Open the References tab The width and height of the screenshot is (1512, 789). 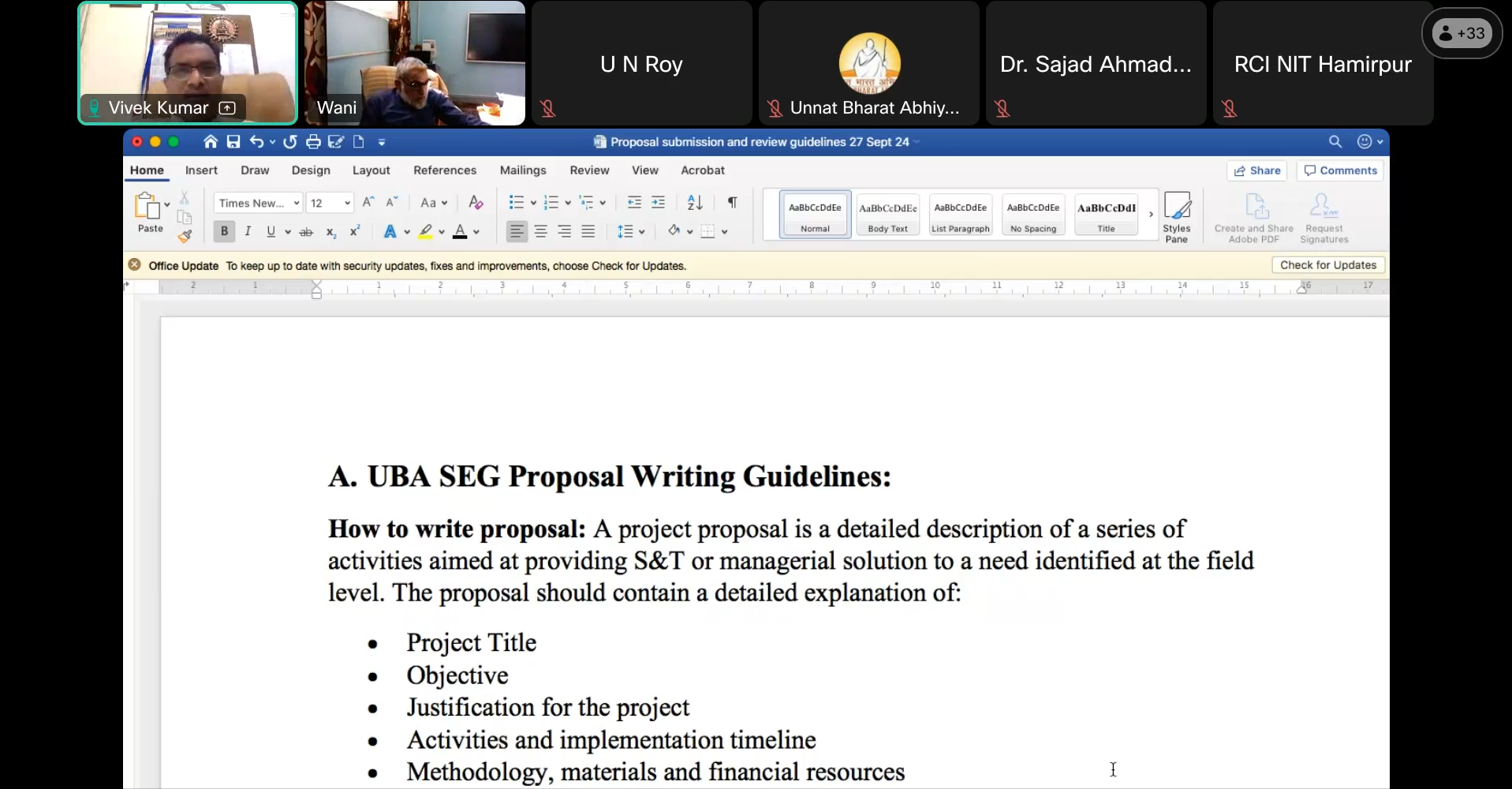tap(445, 170)
